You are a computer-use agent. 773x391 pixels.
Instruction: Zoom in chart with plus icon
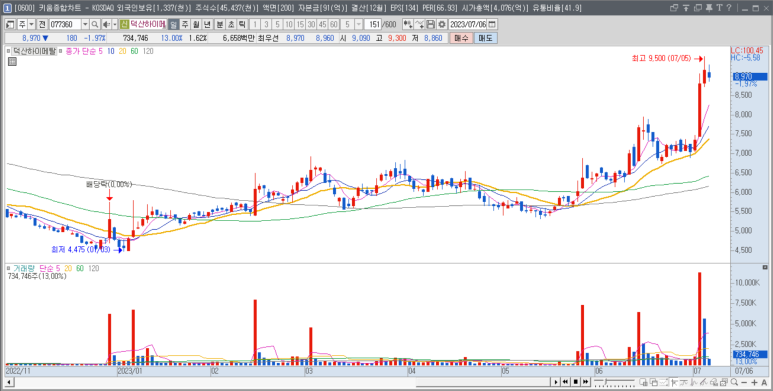754,383
